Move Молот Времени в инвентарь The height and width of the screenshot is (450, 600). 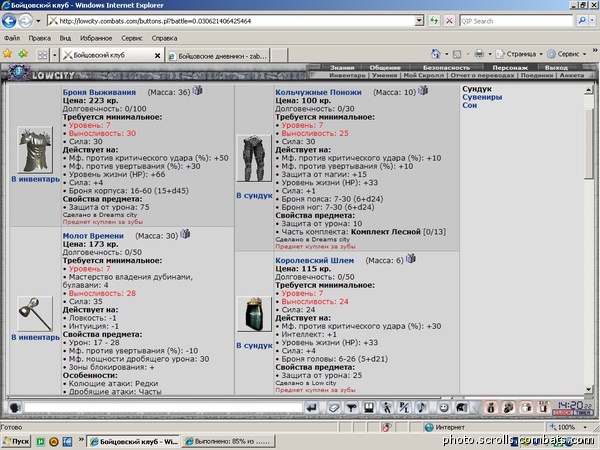tap(35, 338)
